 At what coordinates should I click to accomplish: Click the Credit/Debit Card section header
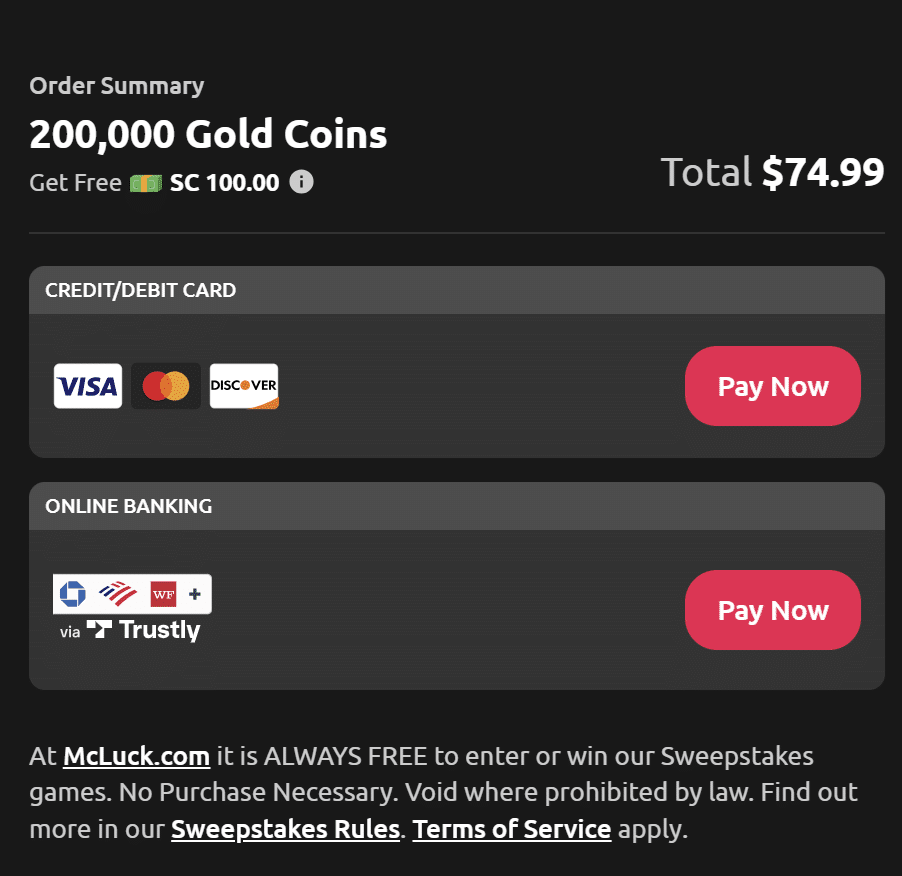click(x=140, y=291)
